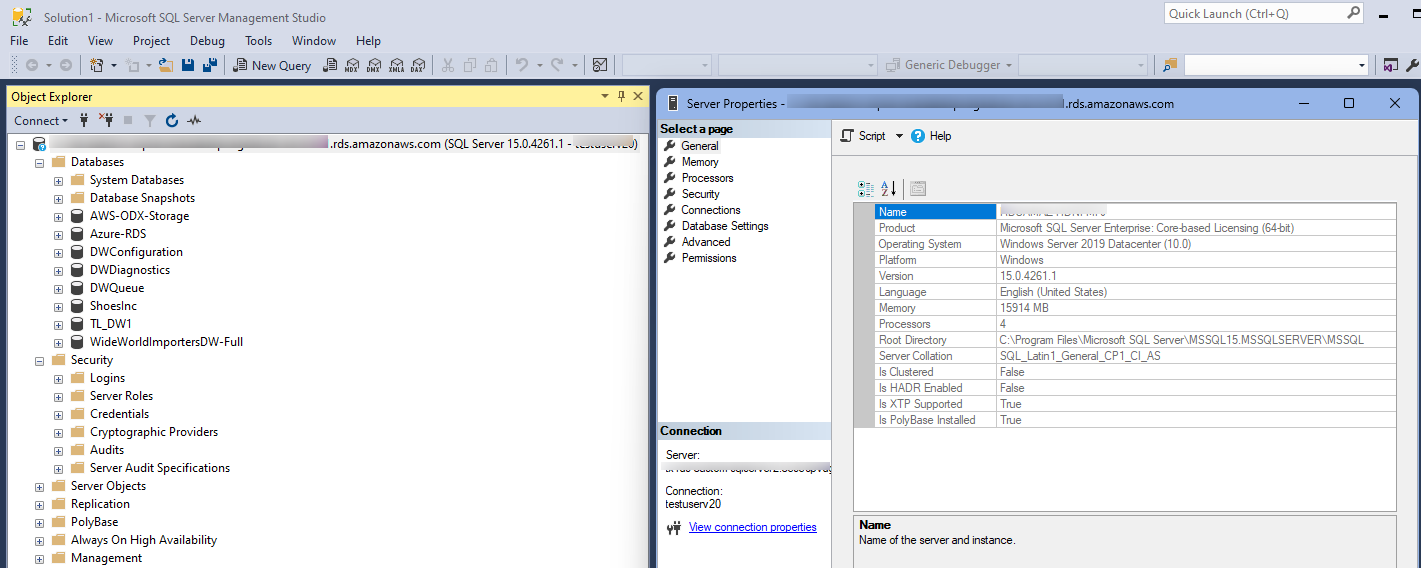The width and height of the screenshot is (1421, 568).
Task: Select the Is HADR Enabled property row
Action: click(x=1135, y=388)
